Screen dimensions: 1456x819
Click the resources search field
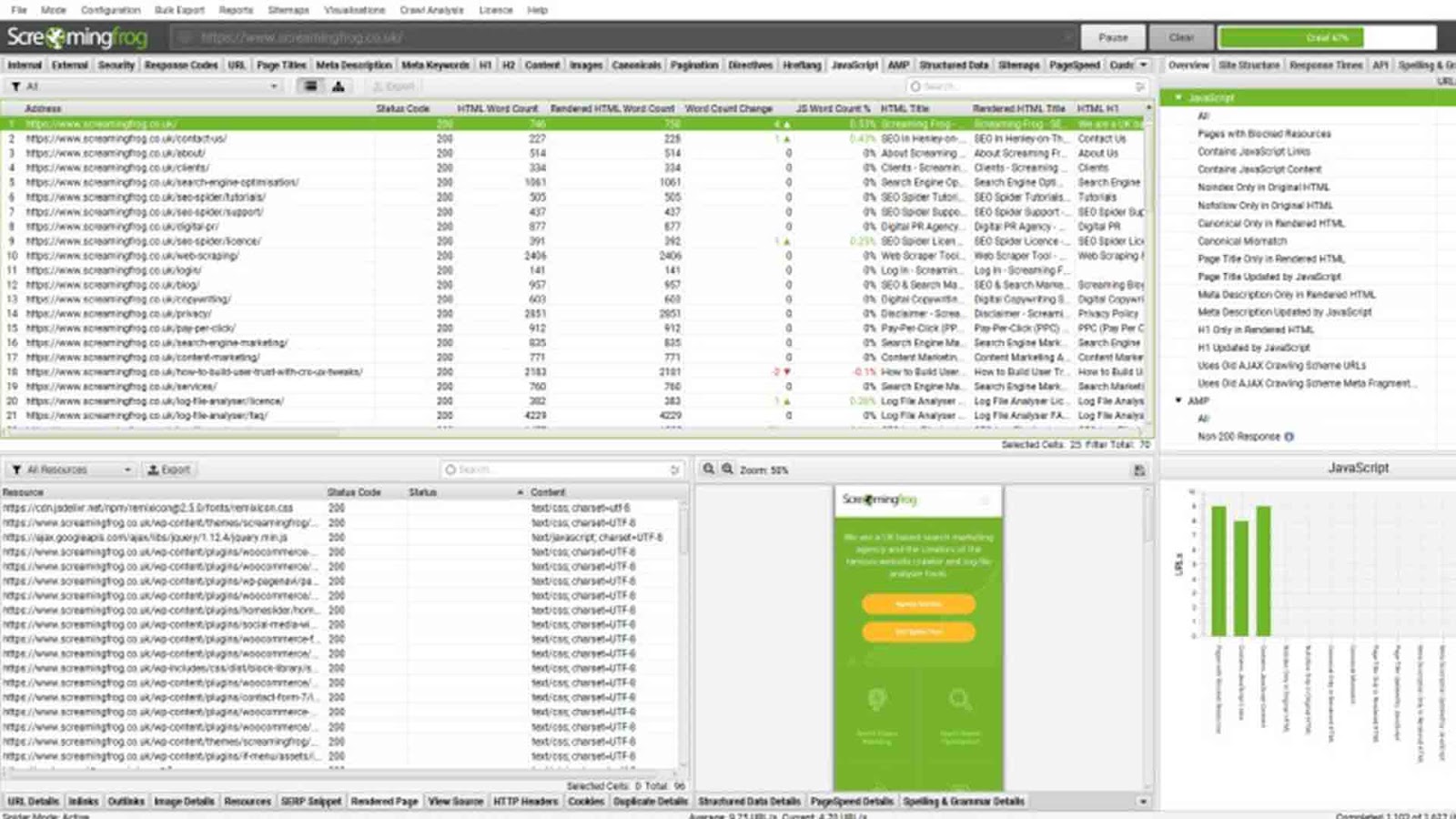[561, 470]
